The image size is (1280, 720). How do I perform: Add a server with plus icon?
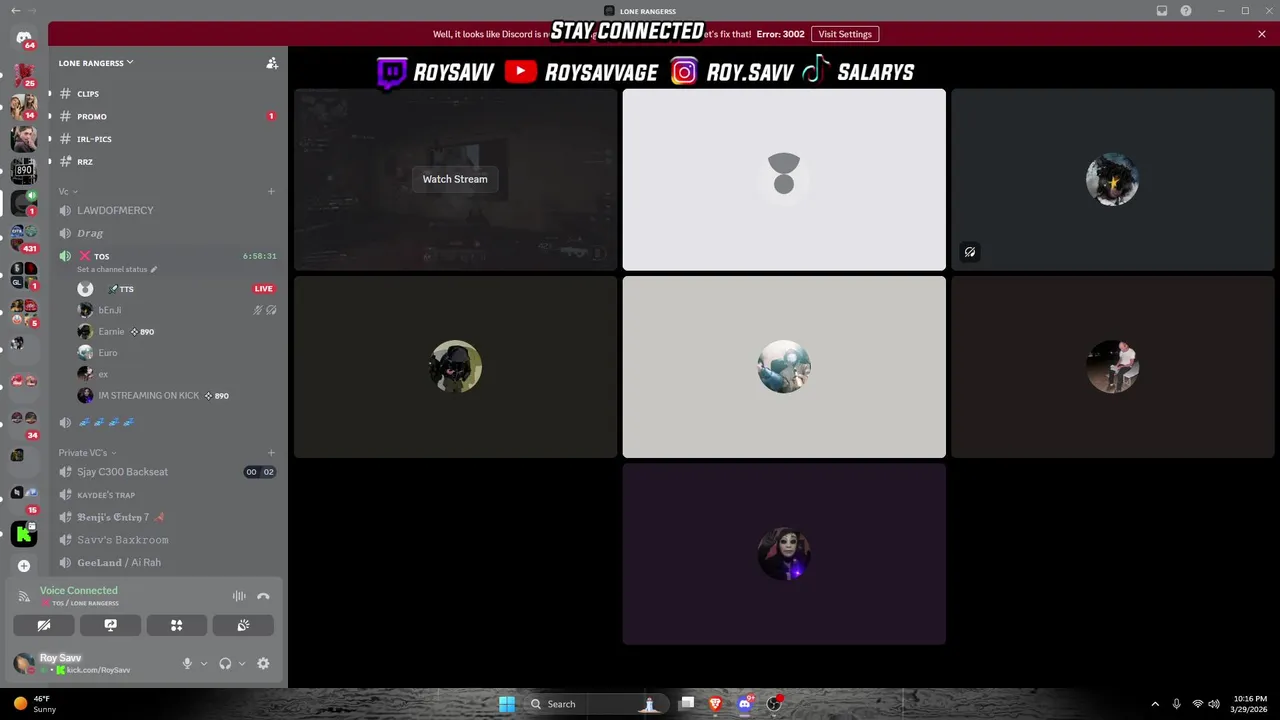tap(24, 566)
